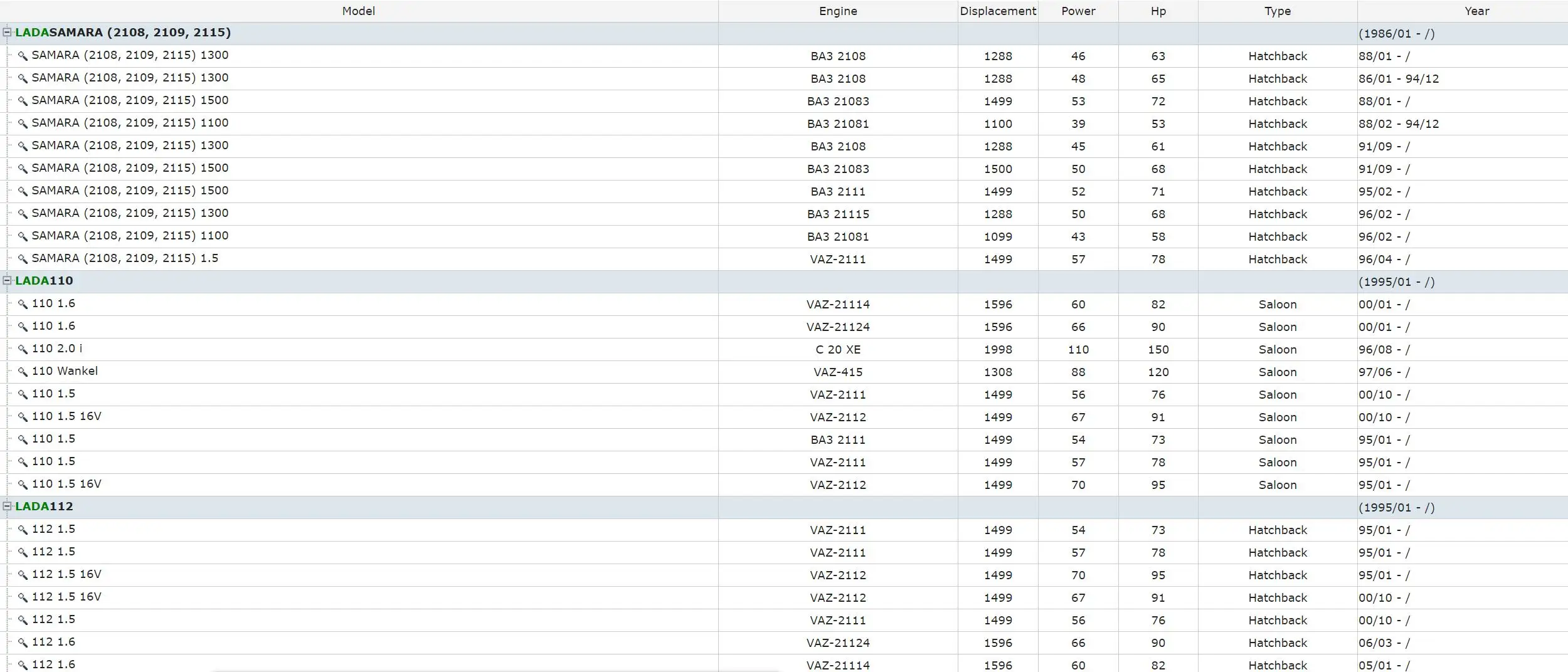Open the magnifier icon beside 110 Wankel

(23, 372)
